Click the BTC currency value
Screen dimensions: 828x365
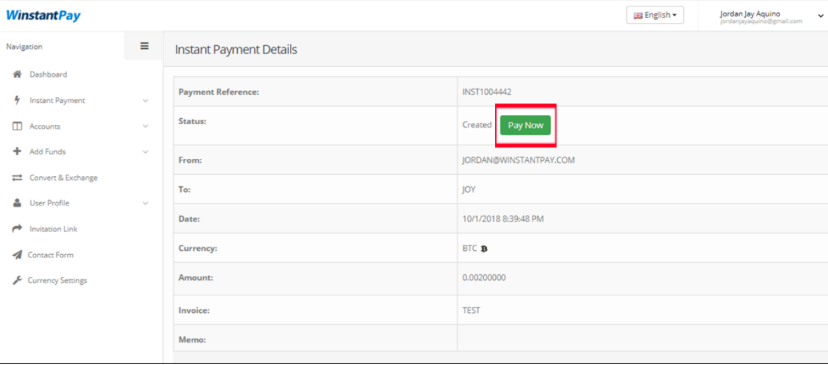(469, 248)
